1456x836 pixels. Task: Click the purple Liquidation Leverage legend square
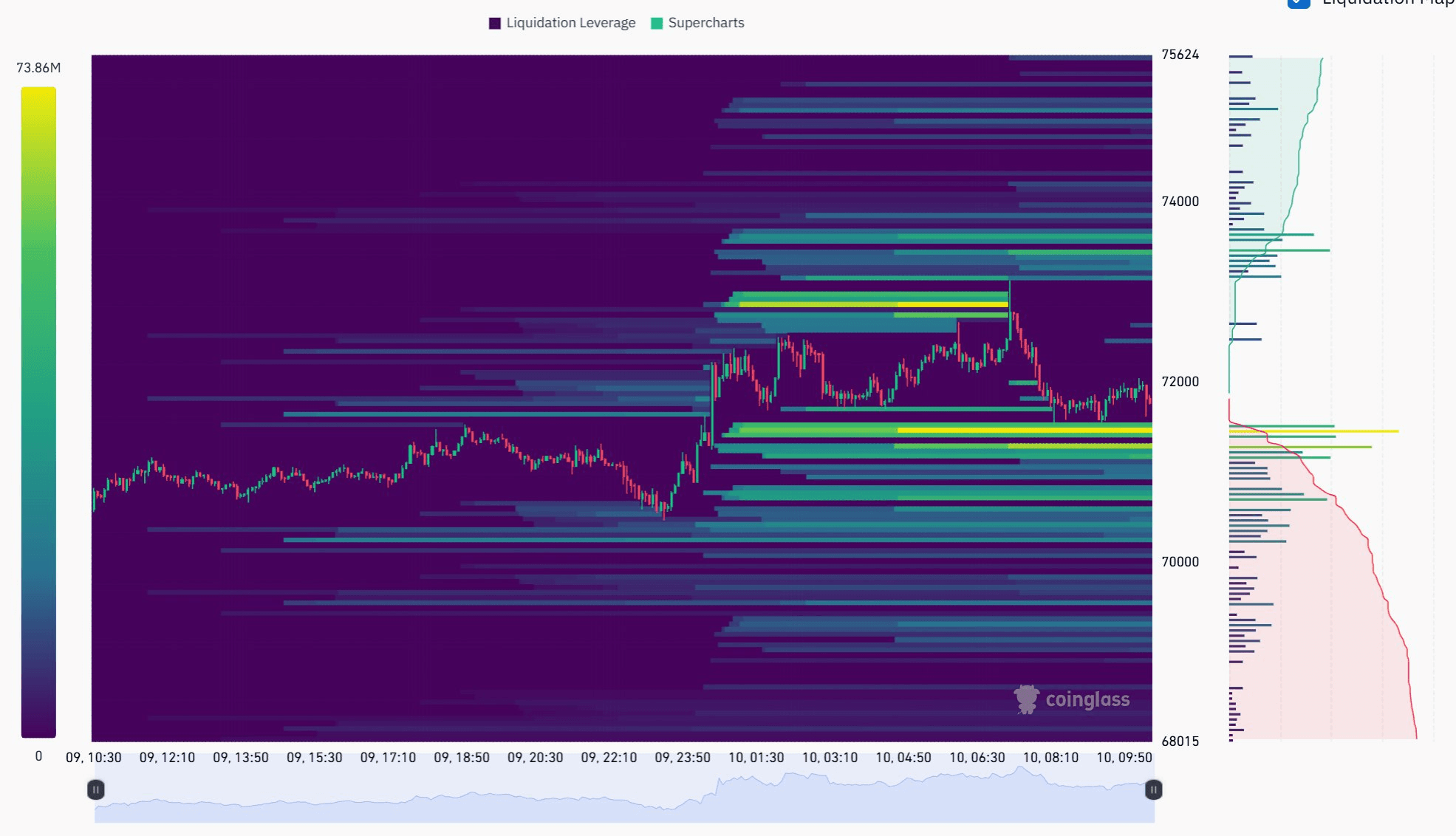point(493,23)
